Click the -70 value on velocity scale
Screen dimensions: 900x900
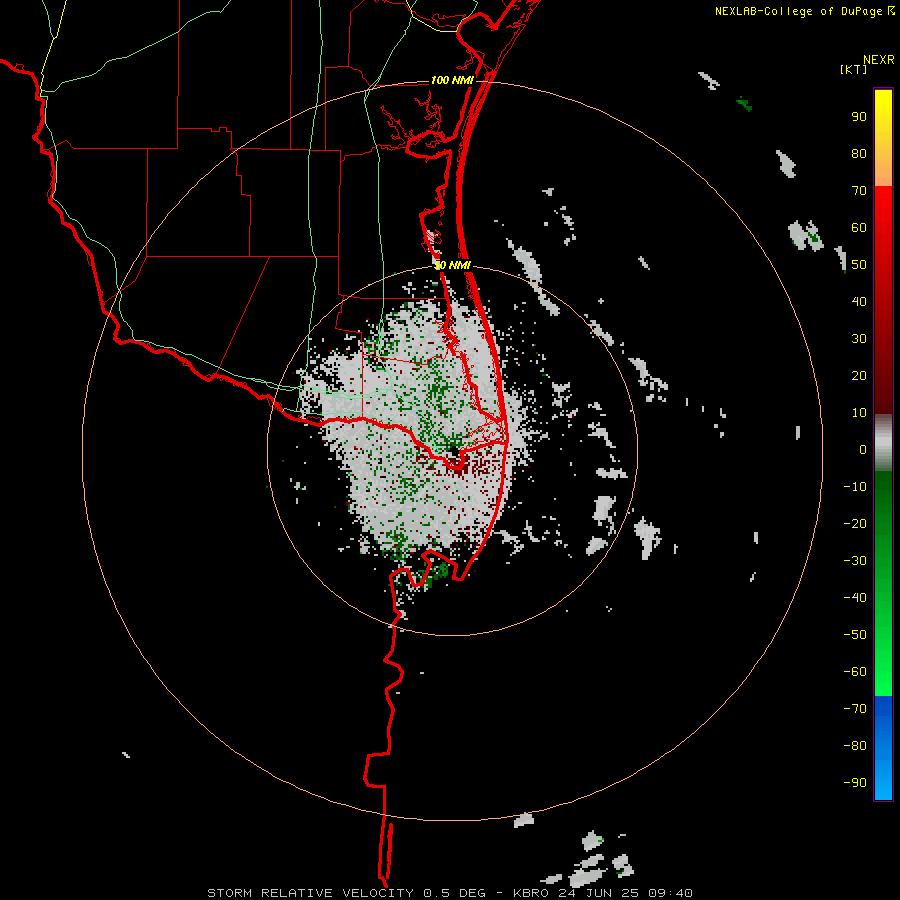pyautogui.click(x=855, y=709)
